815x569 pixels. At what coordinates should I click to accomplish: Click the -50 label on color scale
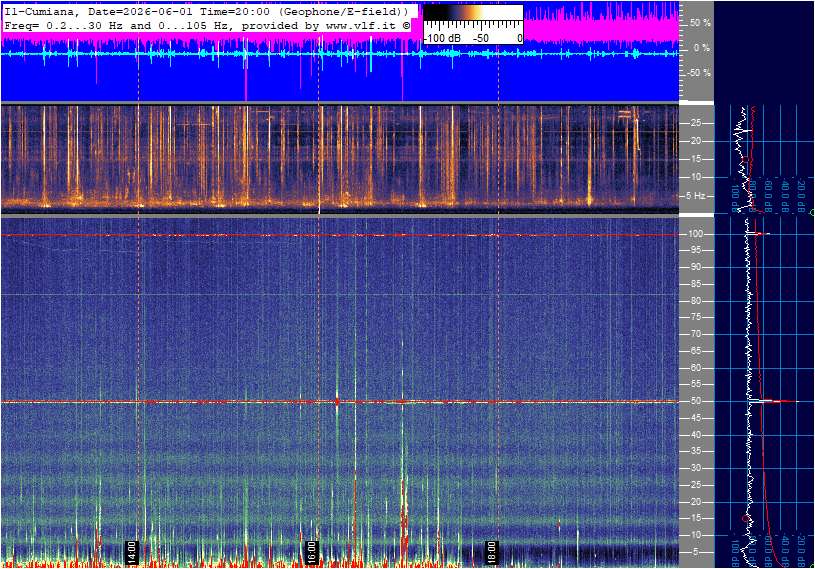coord(481,38)
